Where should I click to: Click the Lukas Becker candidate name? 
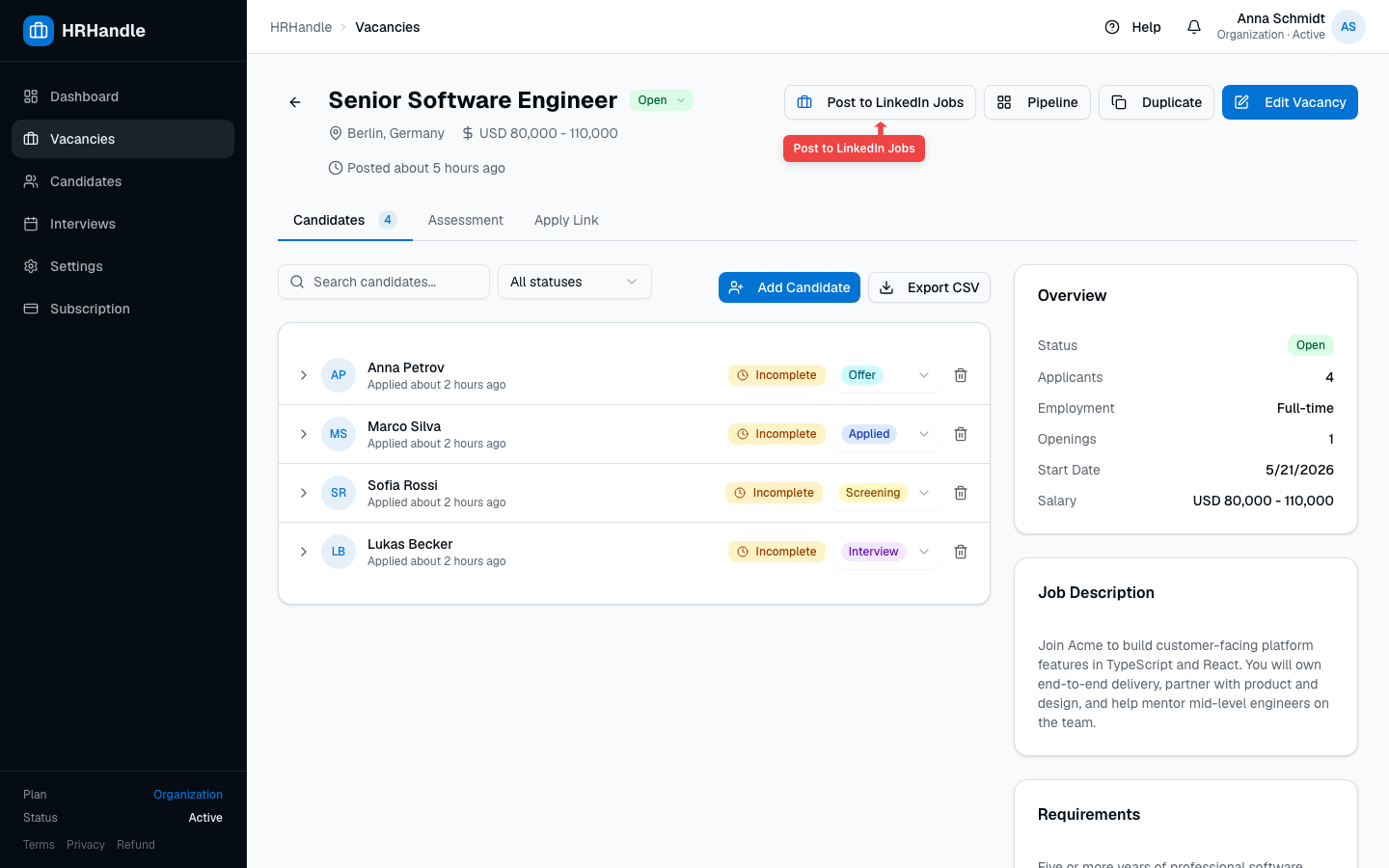[410, 544]
